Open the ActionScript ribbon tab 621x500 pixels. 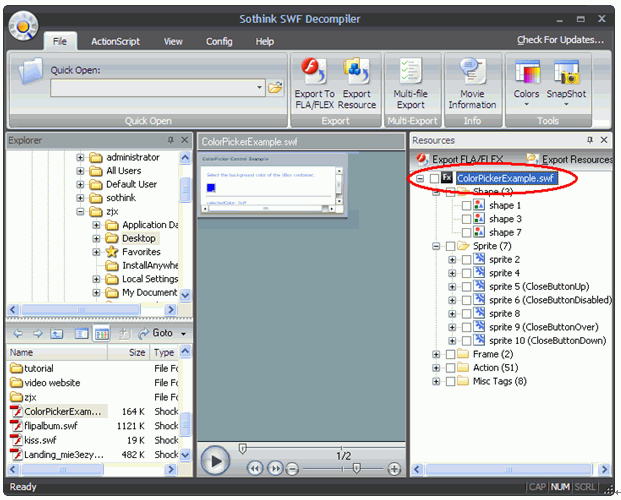[116, 41]
